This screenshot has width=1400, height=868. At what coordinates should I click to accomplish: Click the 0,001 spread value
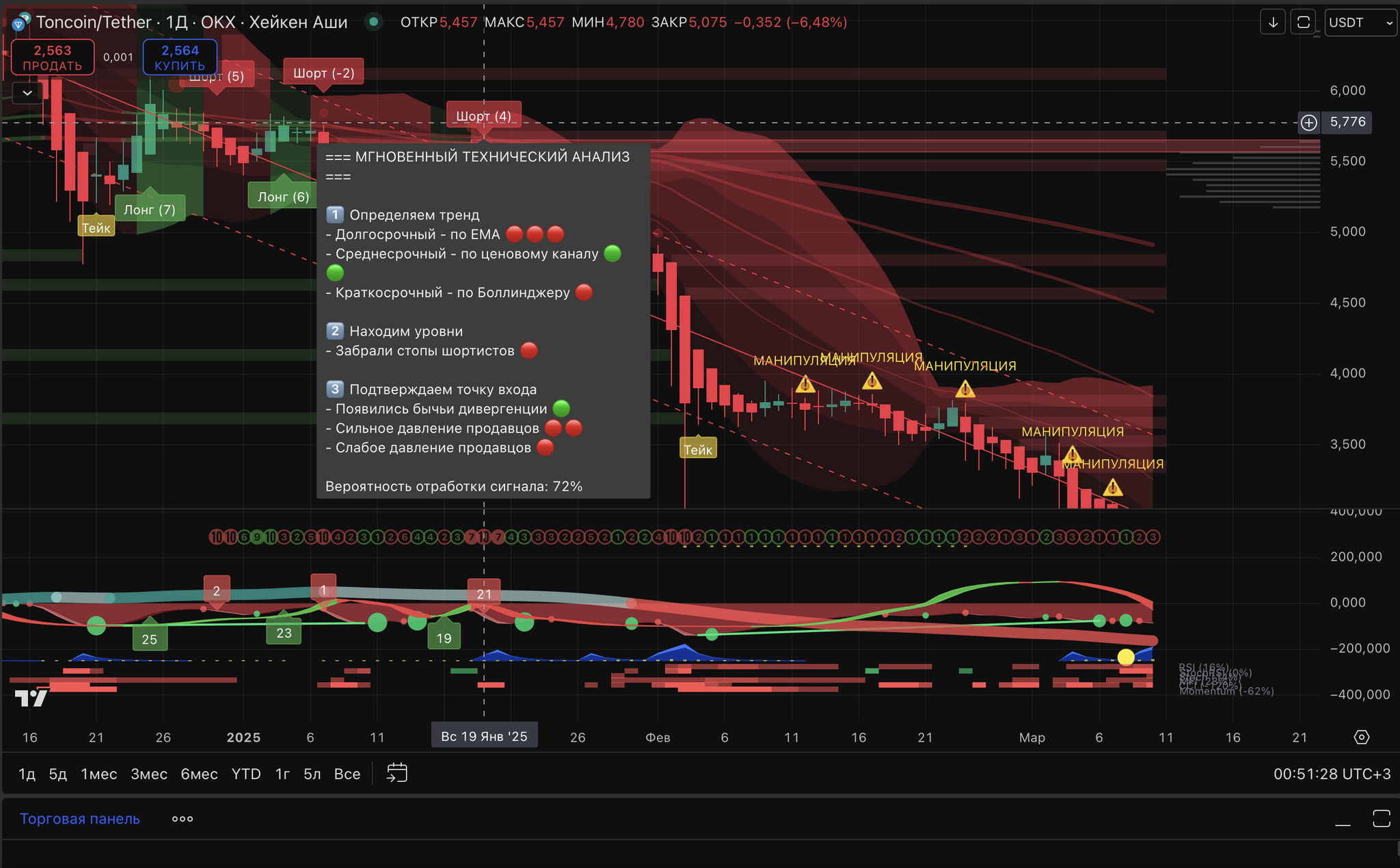tap(118, 57)
